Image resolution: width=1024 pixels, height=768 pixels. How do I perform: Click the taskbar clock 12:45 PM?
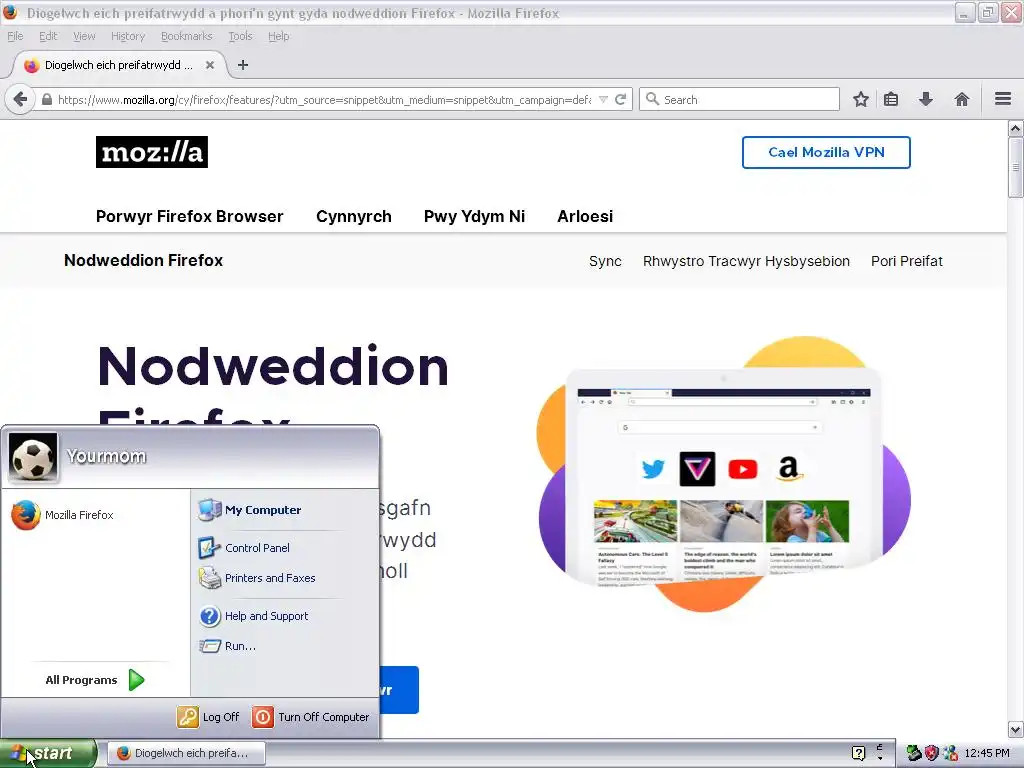pyautogui.click(x=987, y=753)
